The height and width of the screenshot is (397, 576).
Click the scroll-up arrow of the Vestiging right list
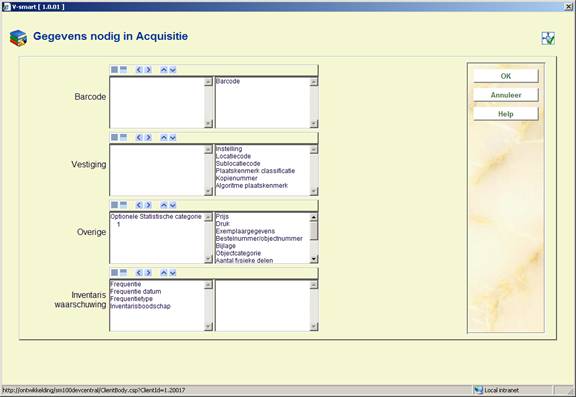tap(314, 149)
